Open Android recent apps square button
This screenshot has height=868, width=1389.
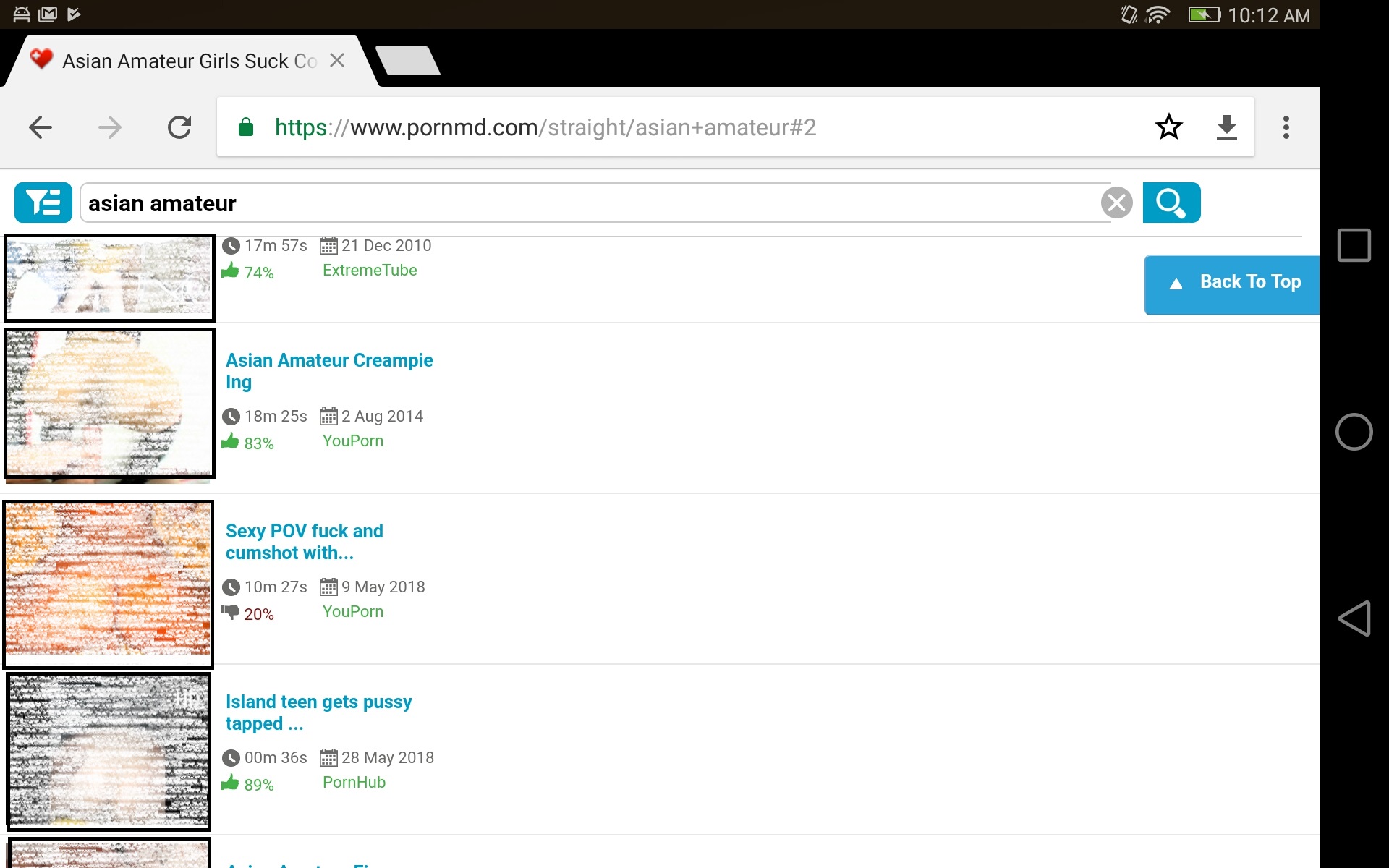[x=1354, y=245]
